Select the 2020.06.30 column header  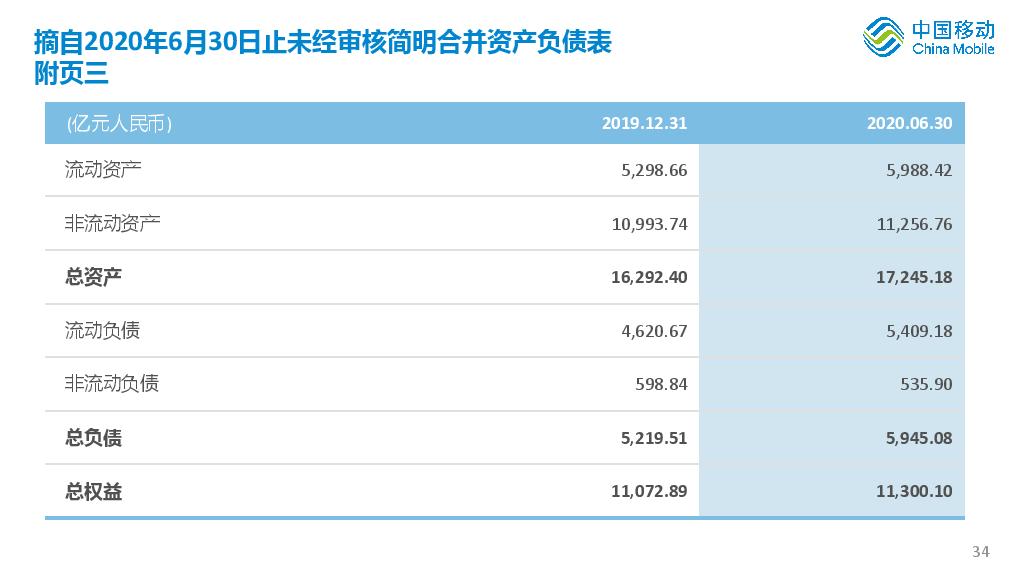[x=909, y=123]
